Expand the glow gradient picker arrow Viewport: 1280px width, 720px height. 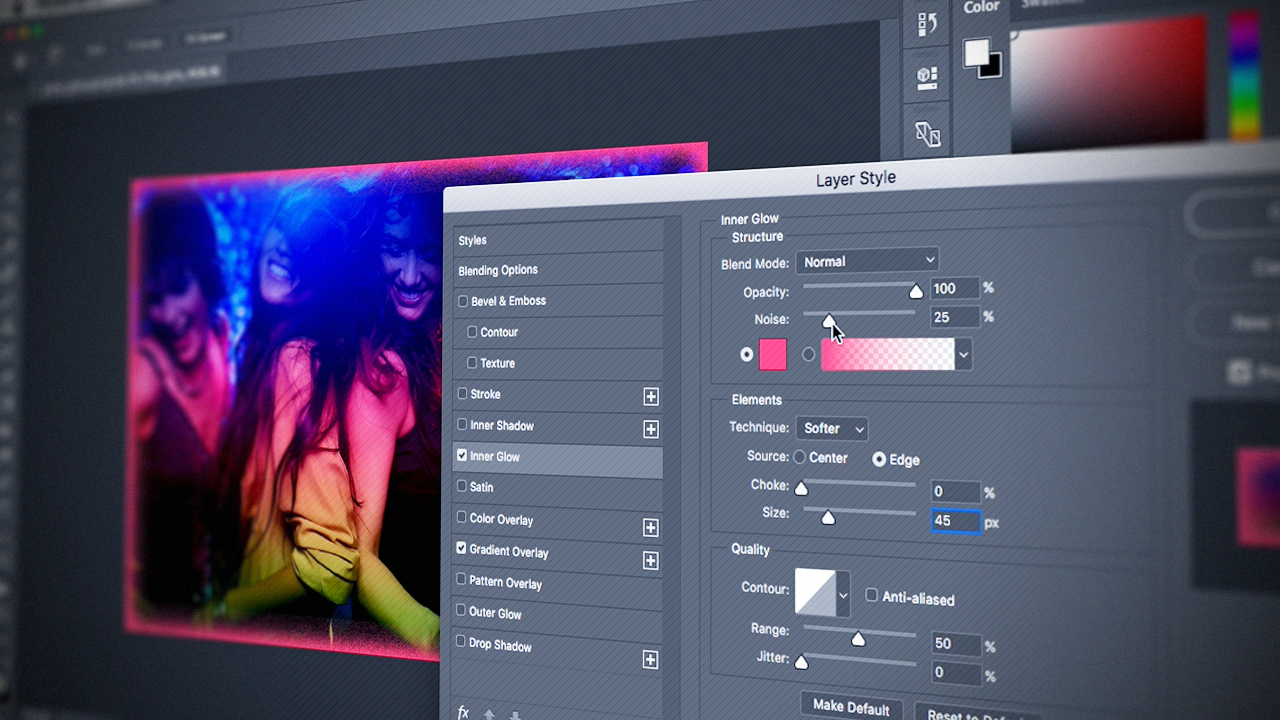coord(963,354)
